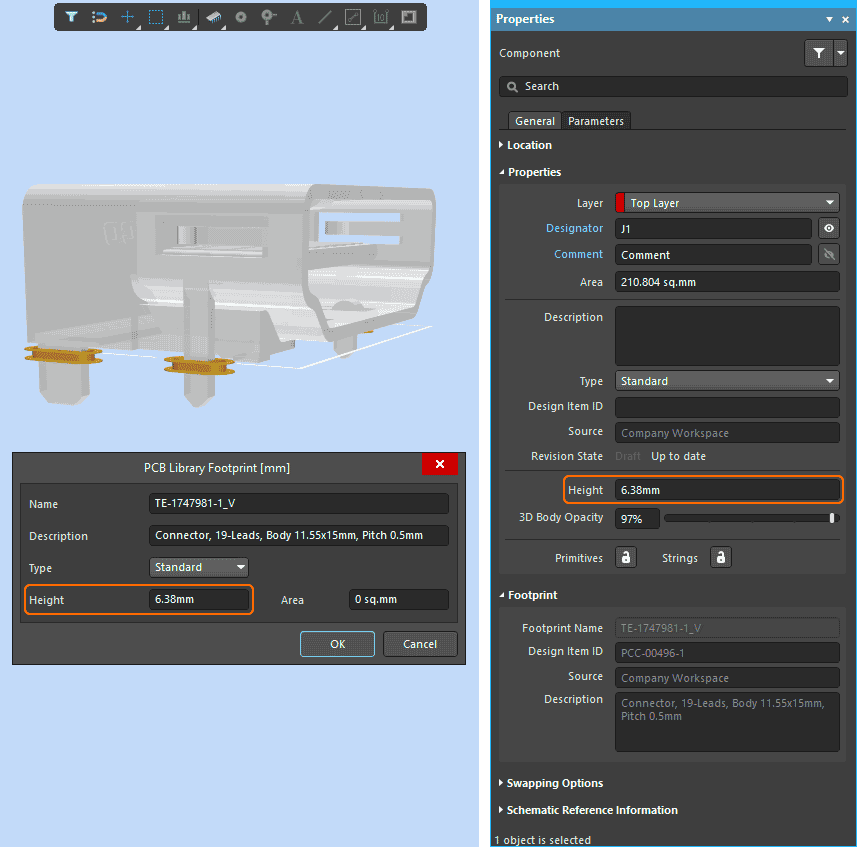Click the Footprint Name field TE-1747981-1_V
Viewport: 857px width, 847px height.
click(x=727, y=628)
